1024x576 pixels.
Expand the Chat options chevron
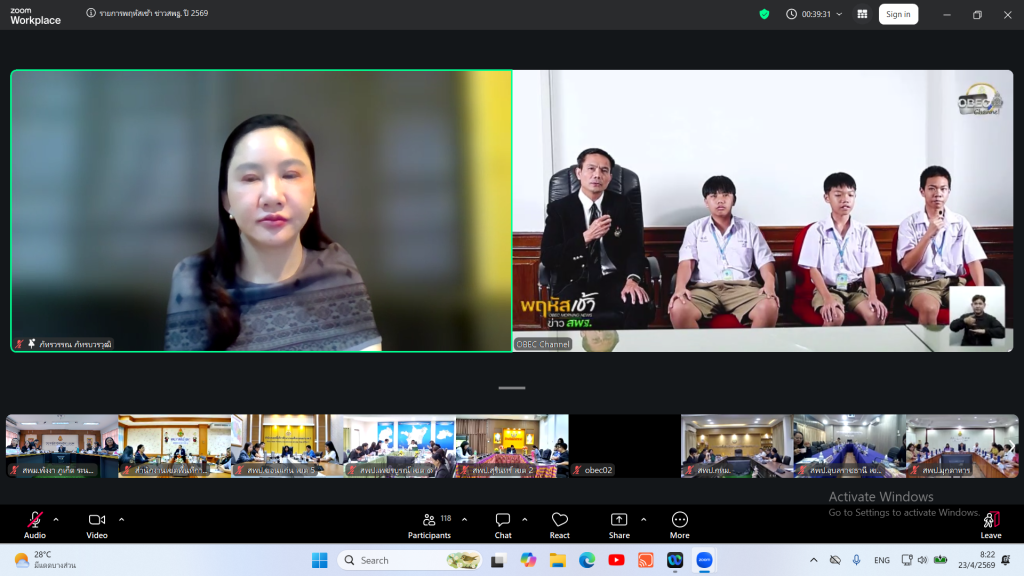[x=524, y=519]
